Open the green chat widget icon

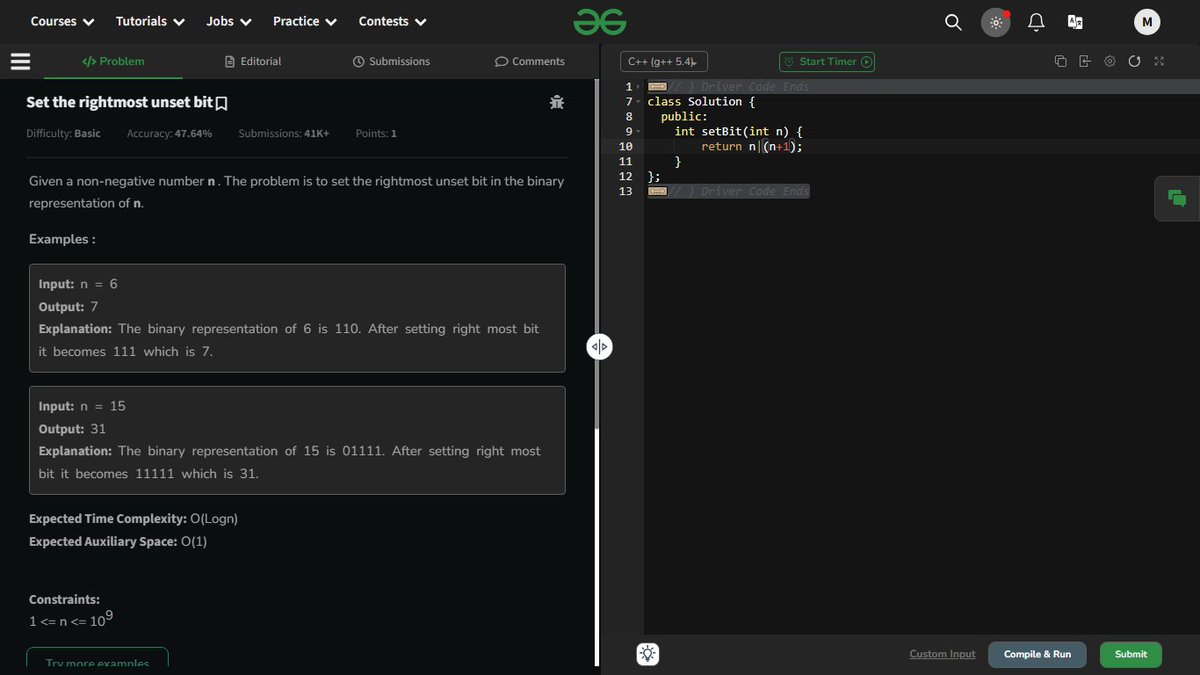click(x=1177, y=198)
